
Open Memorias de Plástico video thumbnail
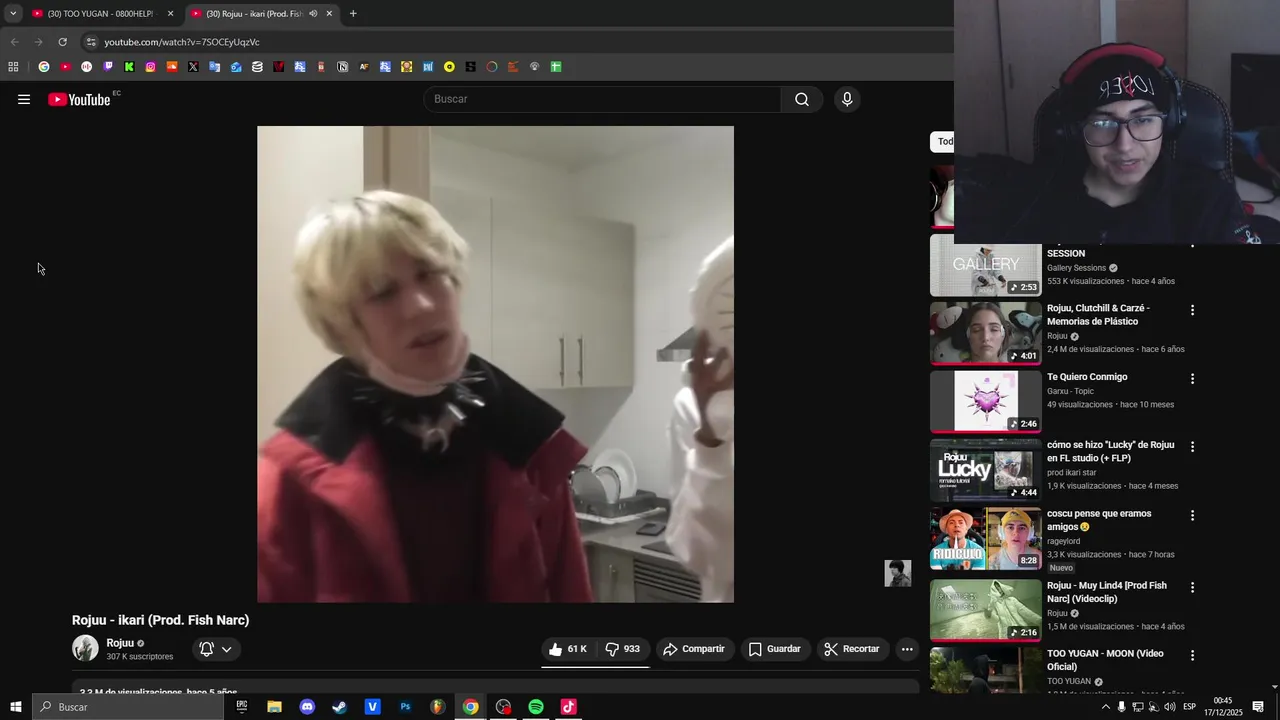[x=985, y=333]
